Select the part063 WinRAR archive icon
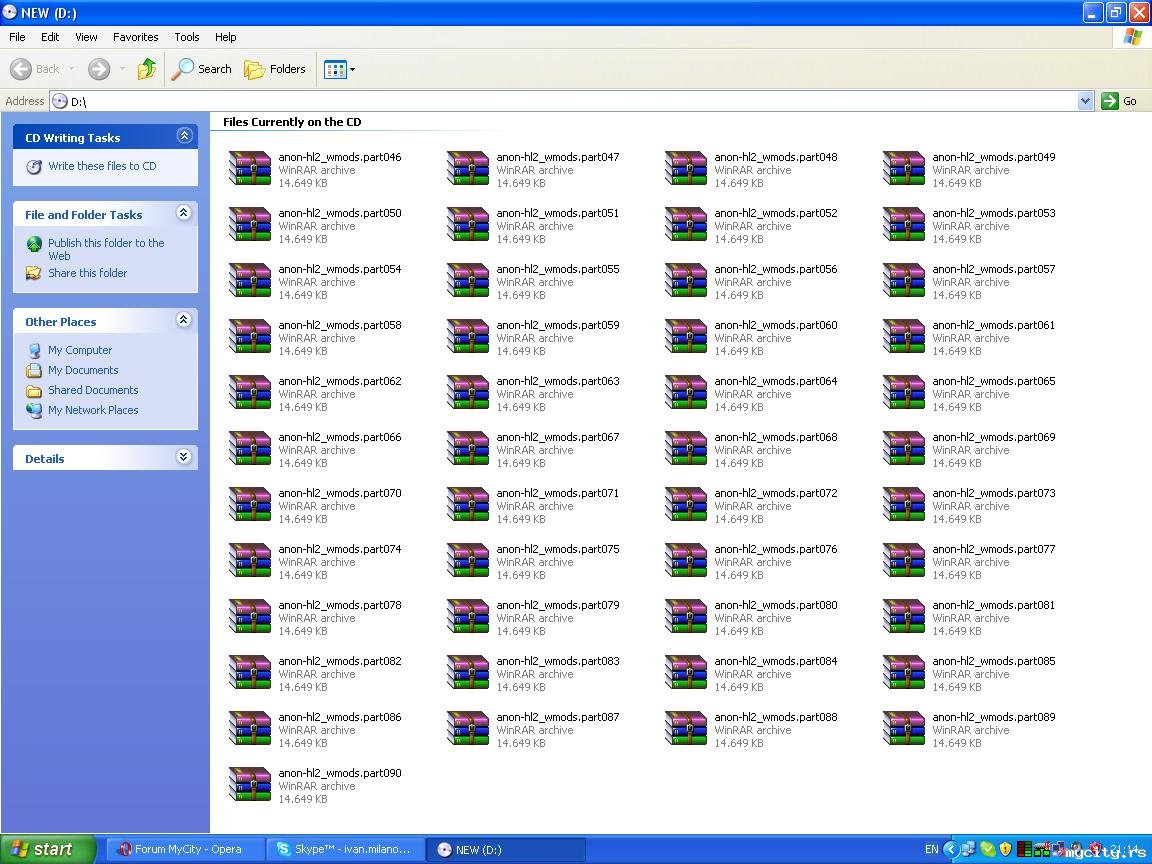Image resolution: width=1152 pixels, height=864 pixels. click(x=468, y=392)
